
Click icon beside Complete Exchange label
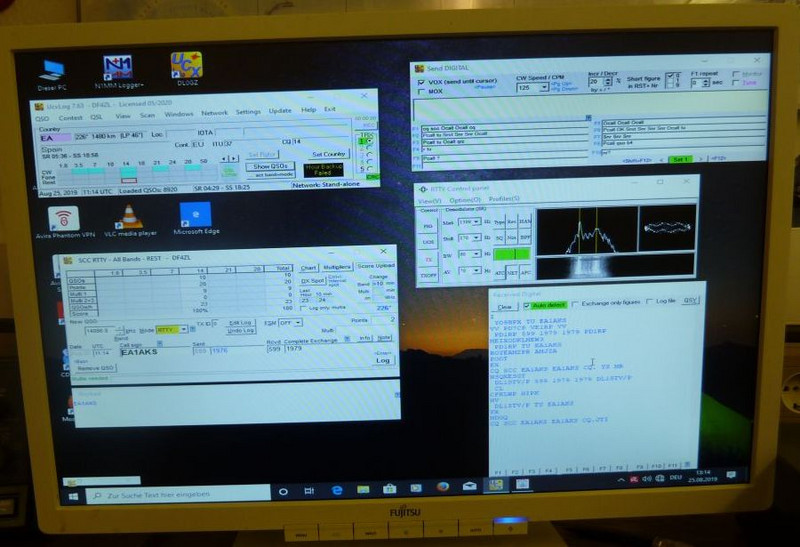(347, 339)
